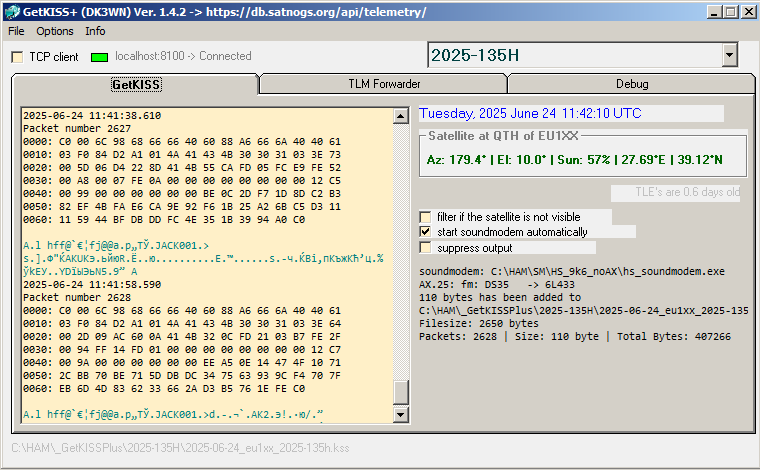760x470 pixels.
Task: Open the Options menu
Action: point(55,31)
